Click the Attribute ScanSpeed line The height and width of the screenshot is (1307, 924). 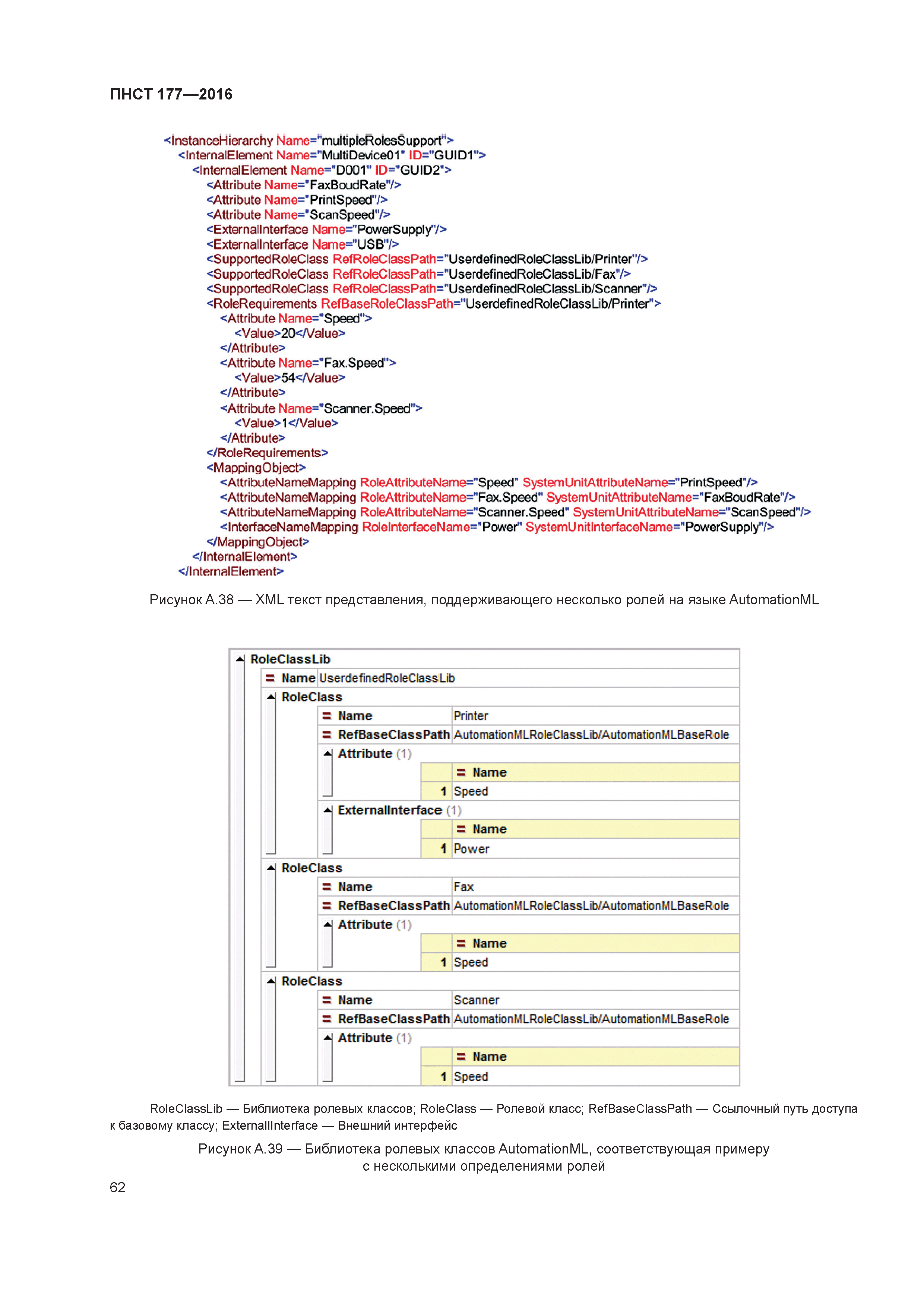pos(298,215)
